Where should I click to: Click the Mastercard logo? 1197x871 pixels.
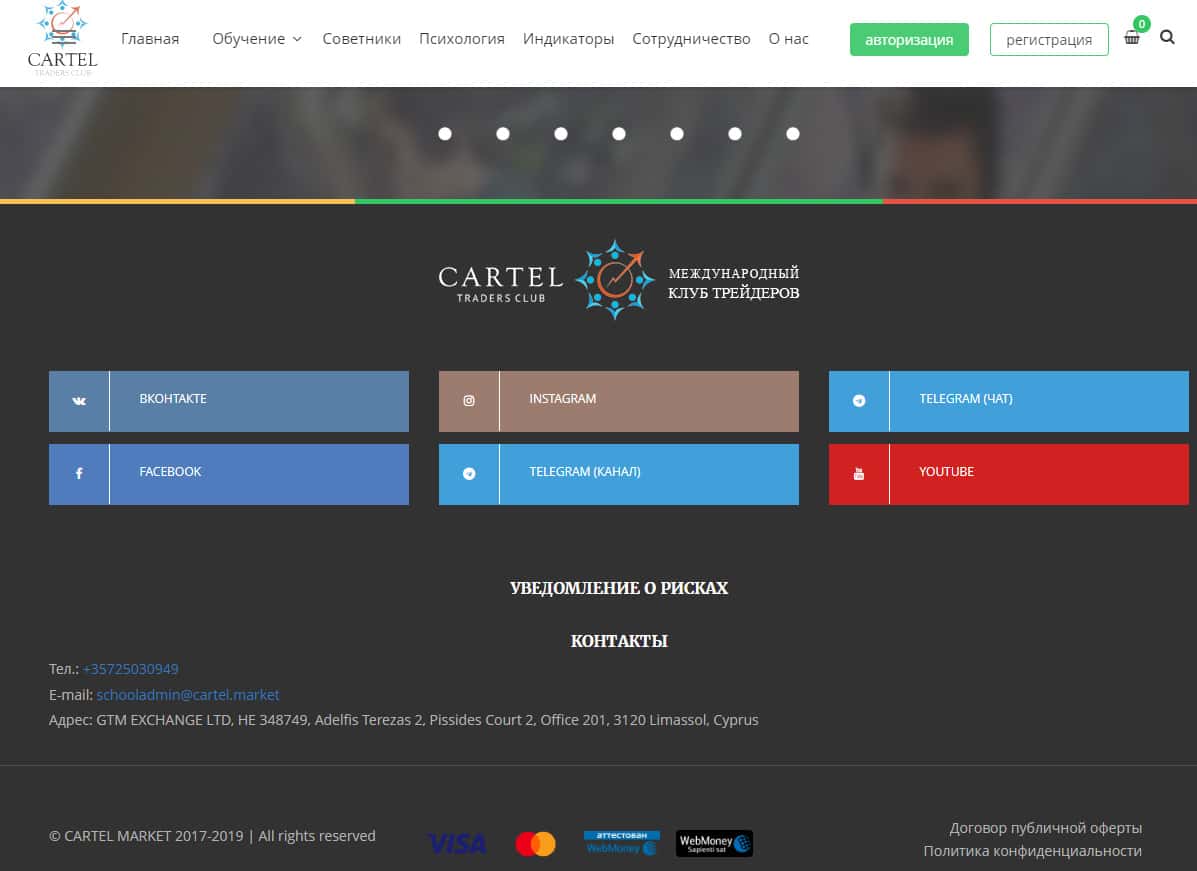(535, 844)
